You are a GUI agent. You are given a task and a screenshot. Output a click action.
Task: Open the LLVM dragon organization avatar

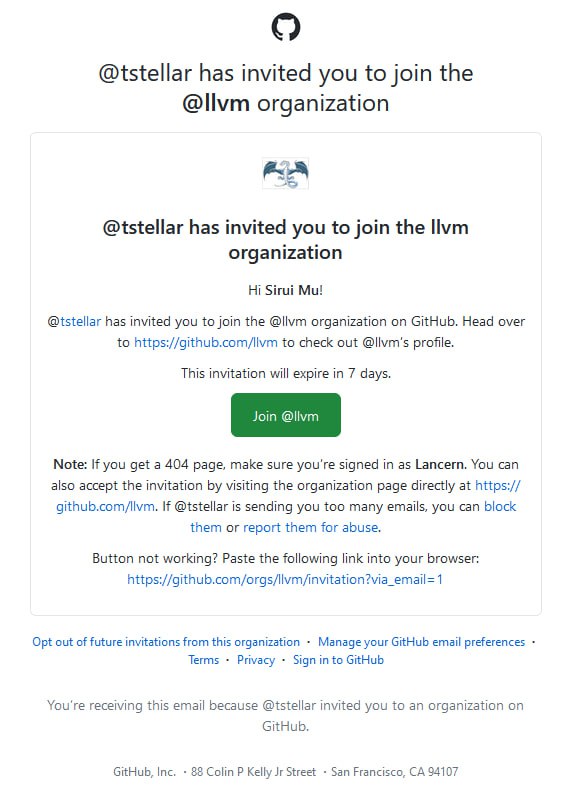[x=285, y=174]
